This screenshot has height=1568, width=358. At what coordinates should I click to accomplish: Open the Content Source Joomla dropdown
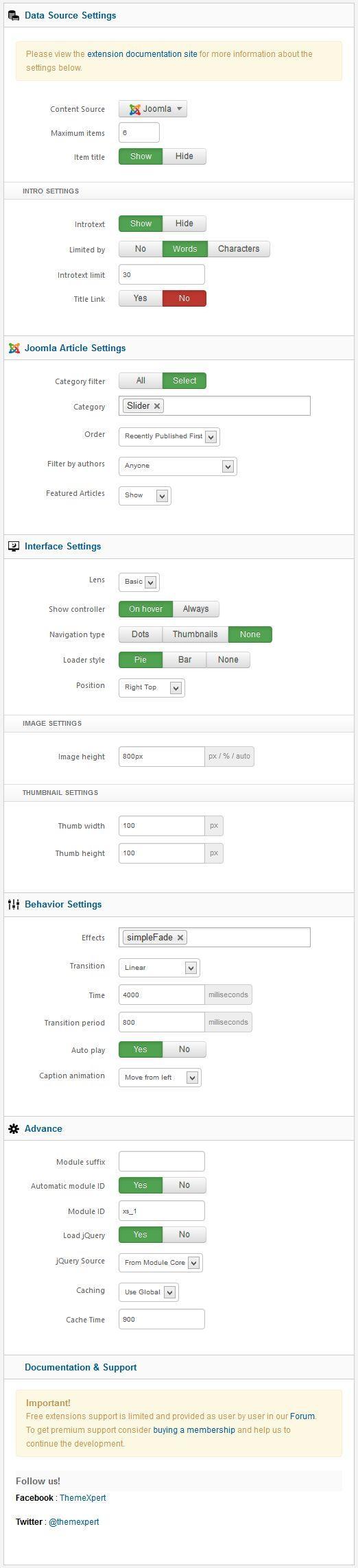click(153, 109)
